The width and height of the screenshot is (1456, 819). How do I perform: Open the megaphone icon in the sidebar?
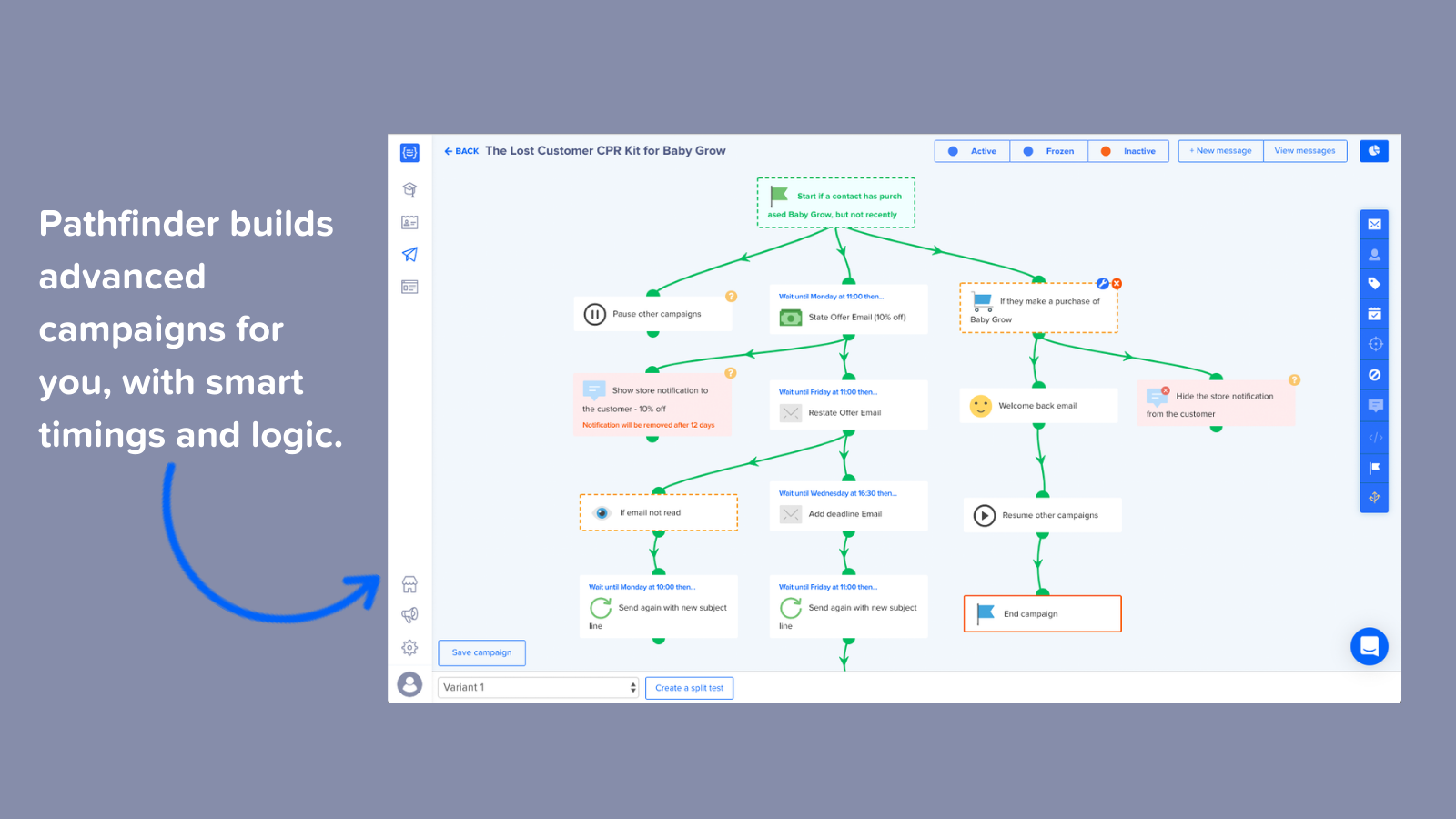(409, 615)
